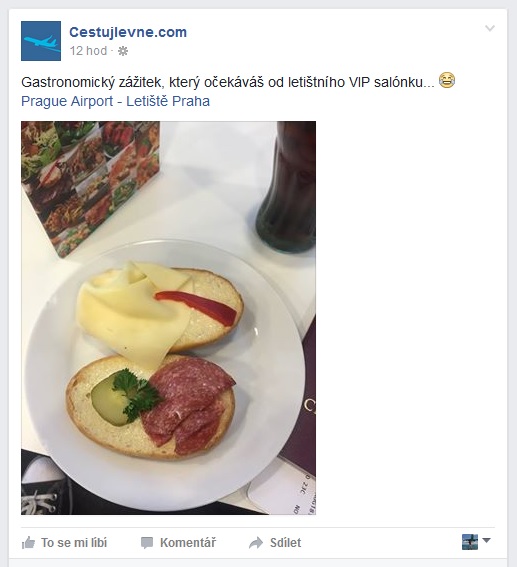Click the food brochure in the photo
517x567 pixels.
pos(90,188)
